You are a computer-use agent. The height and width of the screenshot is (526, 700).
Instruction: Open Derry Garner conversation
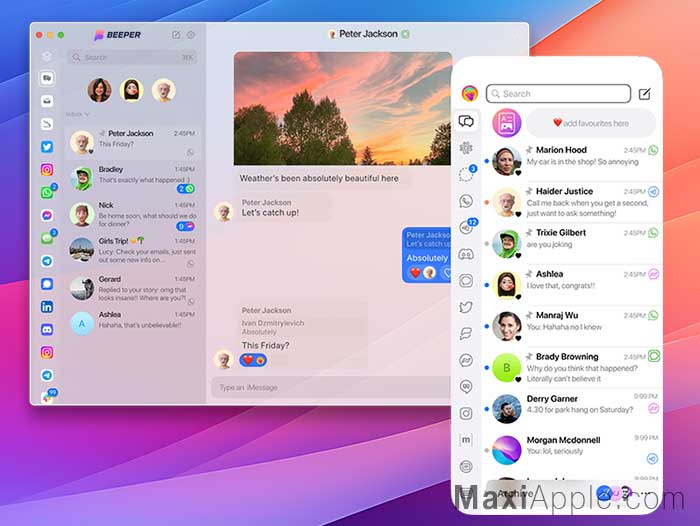pos(572,408)
